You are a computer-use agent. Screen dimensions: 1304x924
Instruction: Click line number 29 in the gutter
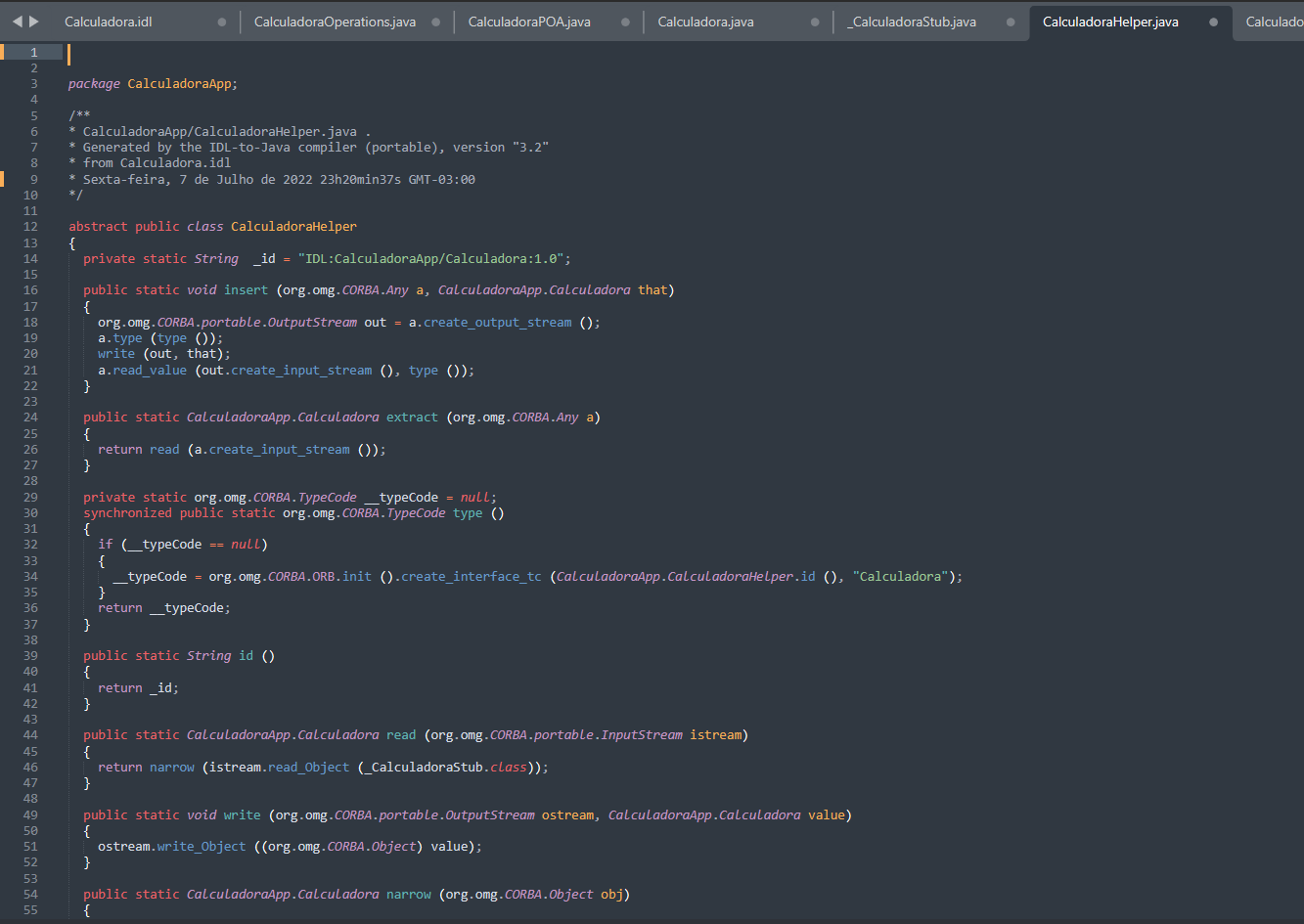click(29, 497)
